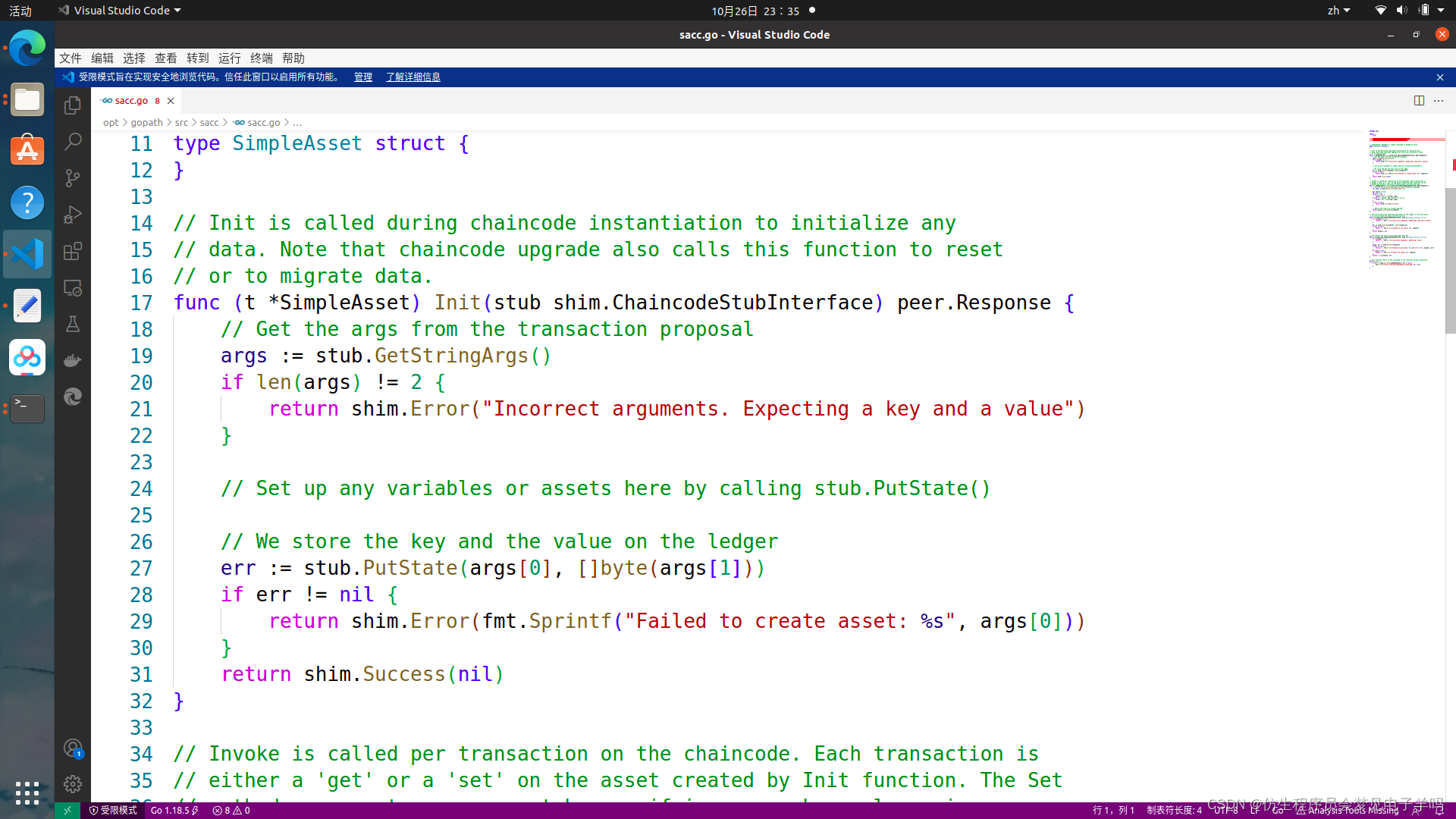Open the 帮助 menu
The image size is (1456, 819).
293,58
